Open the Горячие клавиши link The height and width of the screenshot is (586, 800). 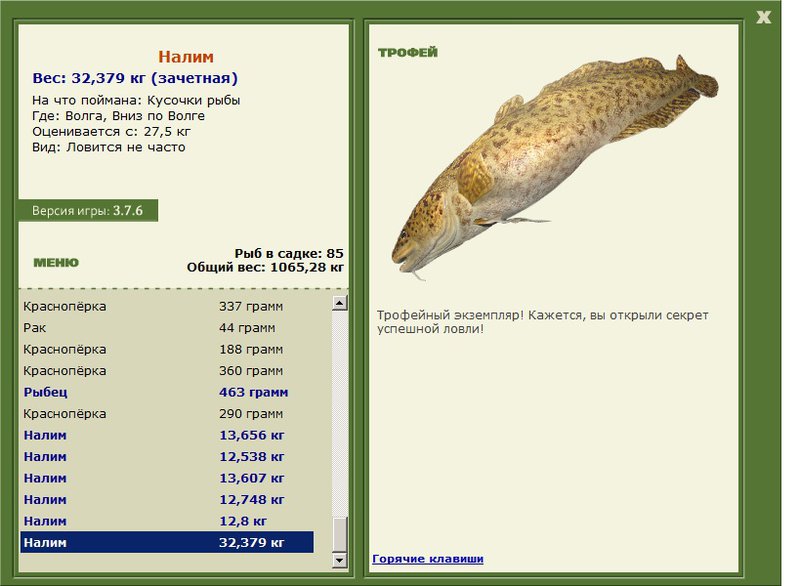428,558
